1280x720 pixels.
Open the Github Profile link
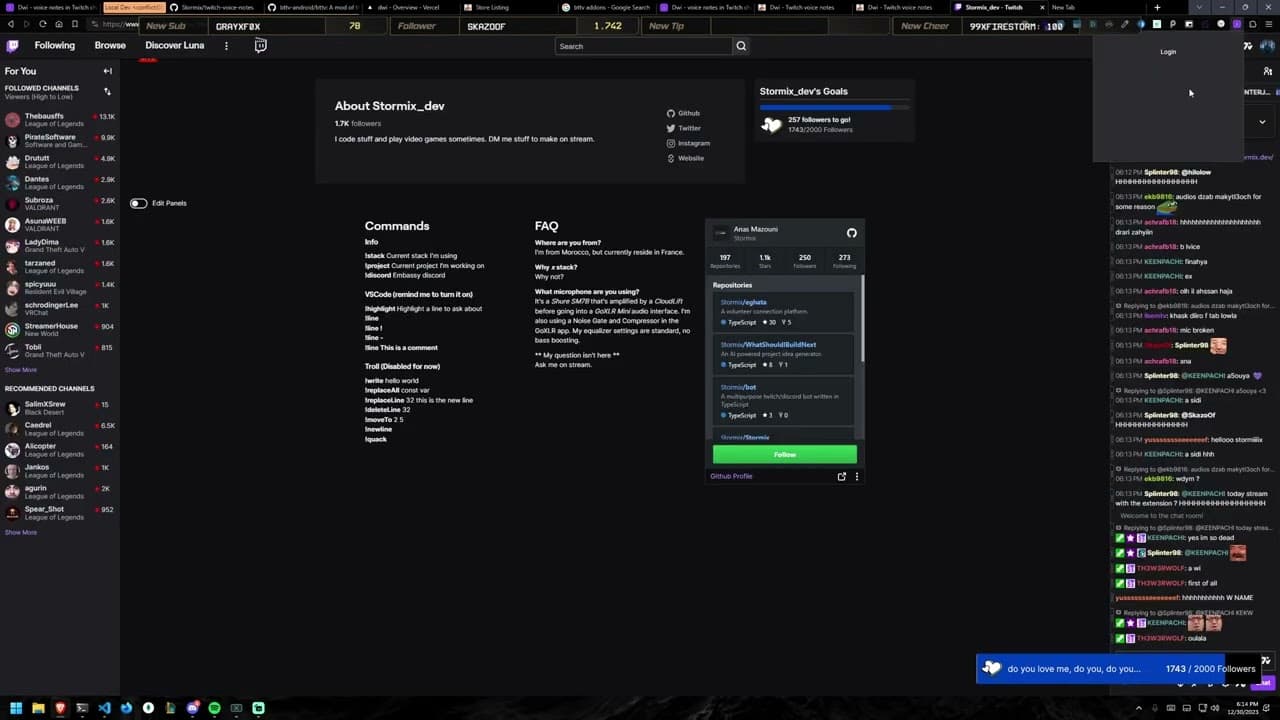pos(731,477)
